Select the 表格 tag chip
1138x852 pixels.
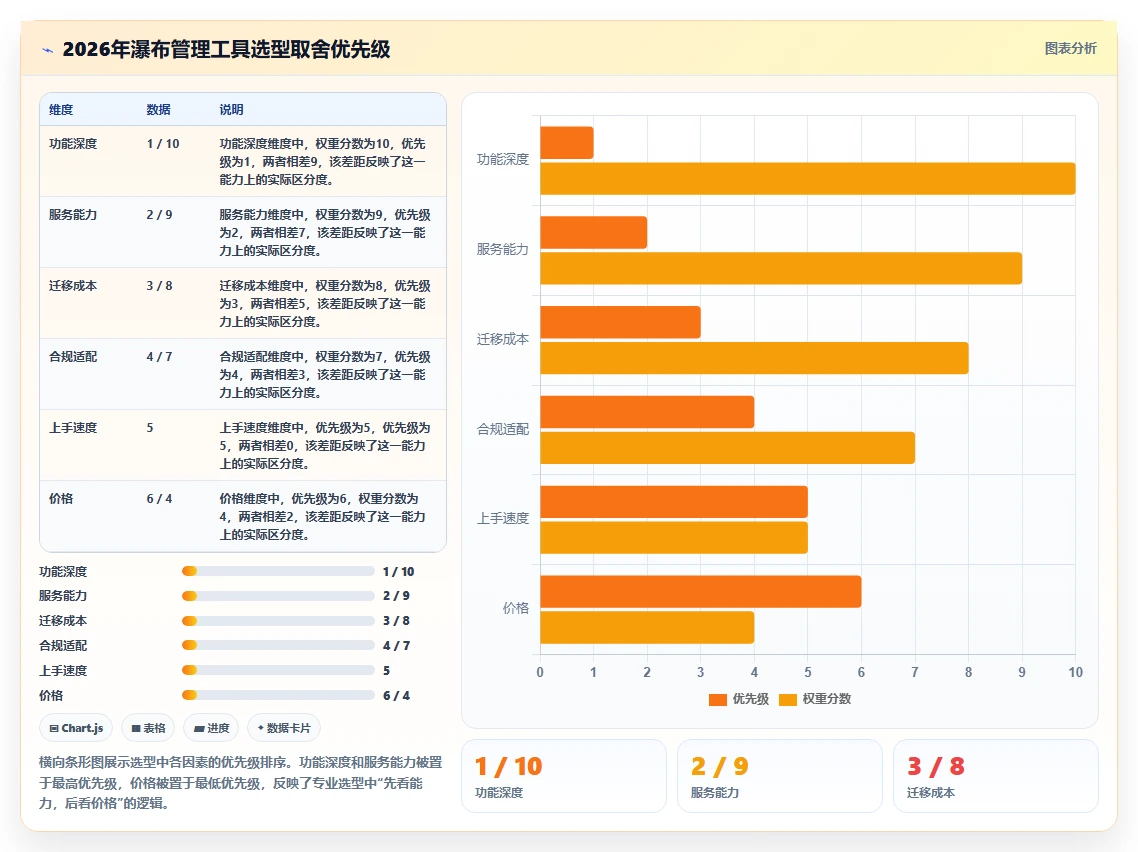(148, 728)
